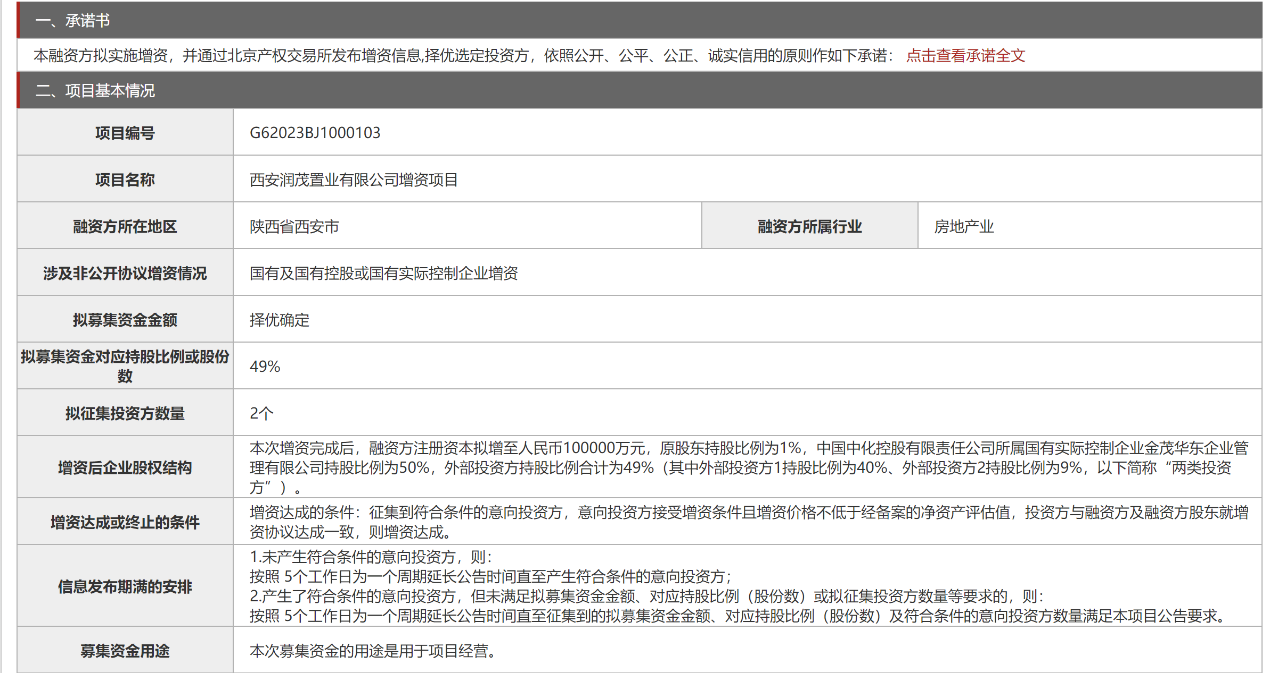Click the 项目名称 label cell
1270x673 pixels.
click(125, 180)
